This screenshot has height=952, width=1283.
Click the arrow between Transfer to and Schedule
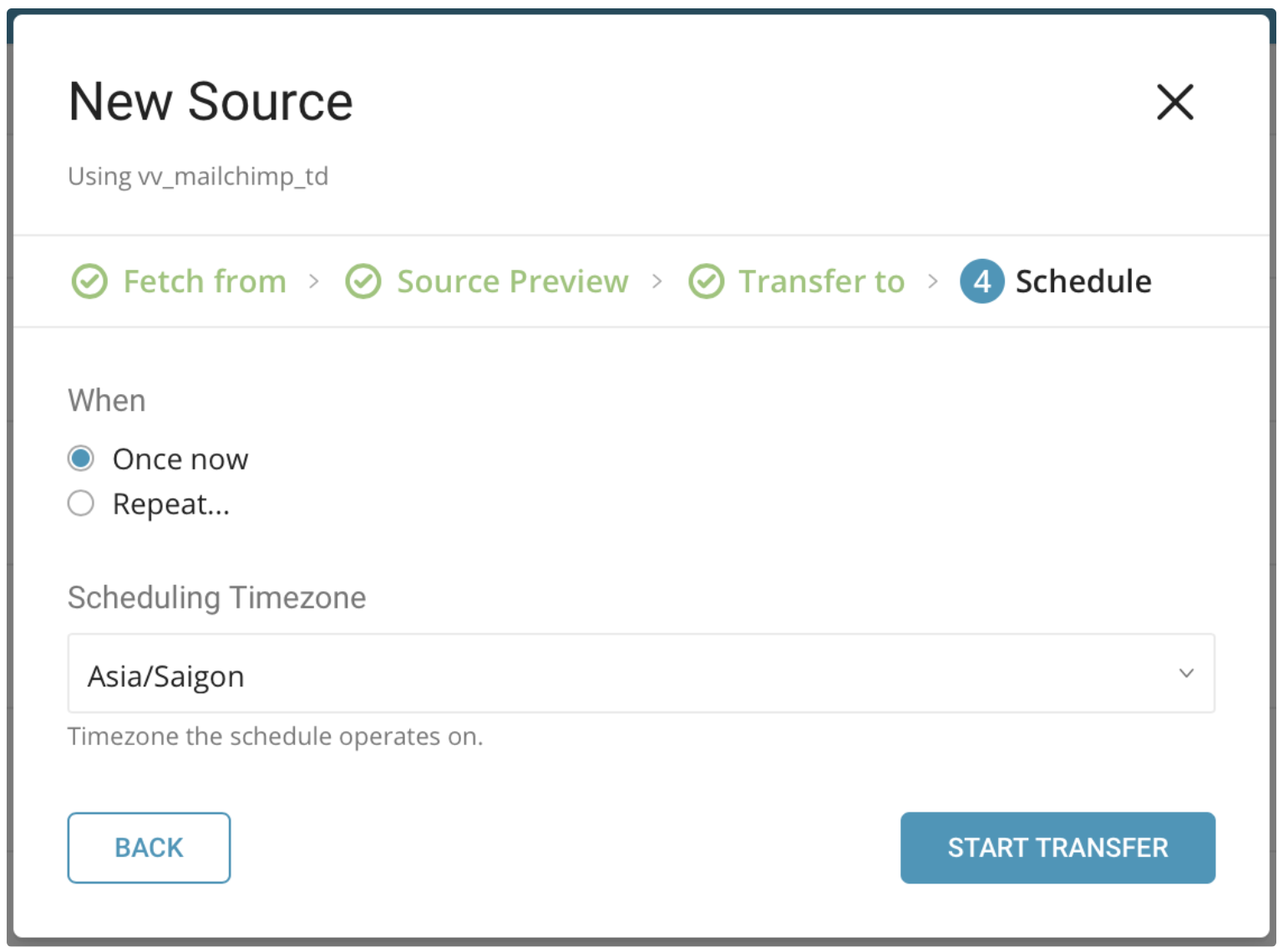coord(933,281)
